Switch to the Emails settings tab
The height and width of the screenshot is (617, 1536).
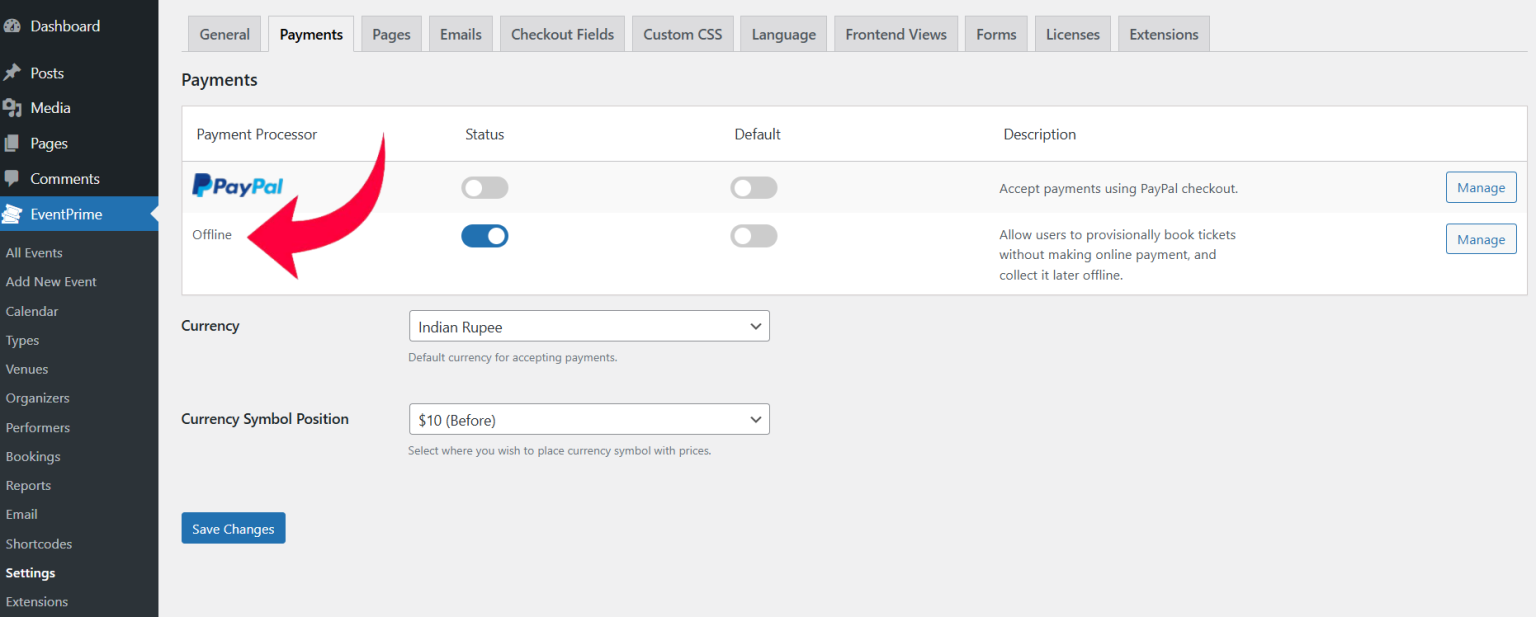point(460,33)
